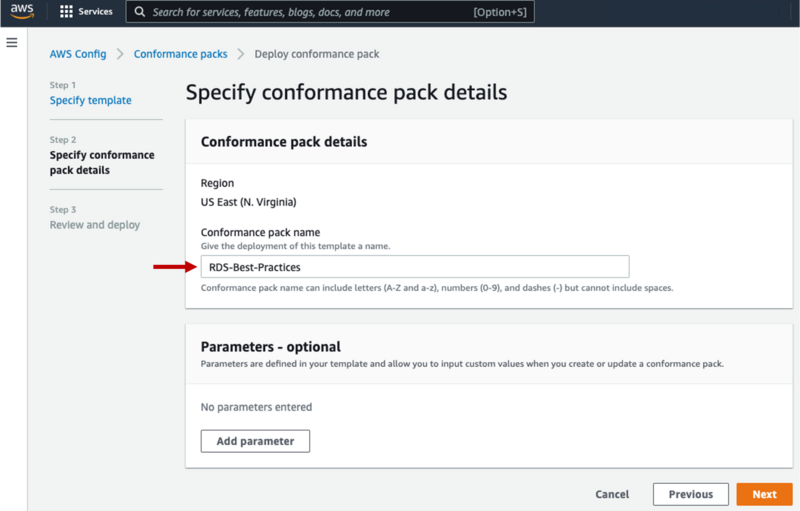800x511 pixels.
Task: Return to Step 1 Specify template
Action: pyautogui.click(x=90, y=100)
